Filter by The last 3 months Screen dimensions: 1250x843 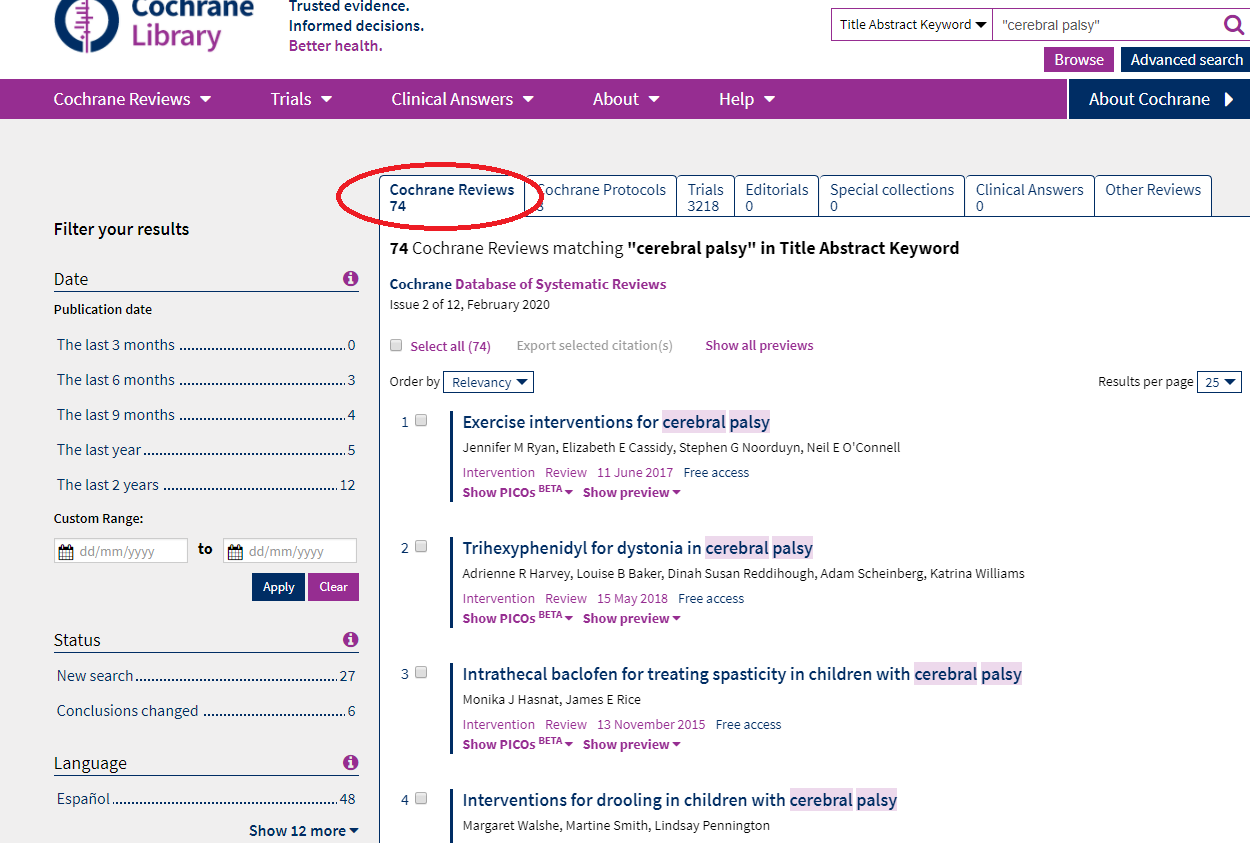pos(206,345)
